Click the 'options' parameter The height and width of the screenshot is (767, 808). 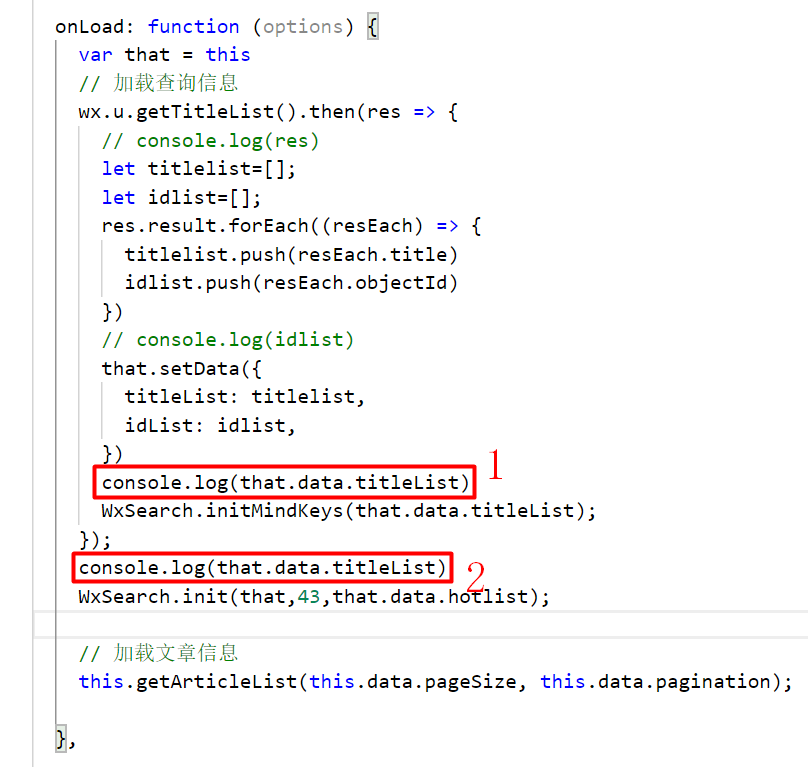pos(299,26)
